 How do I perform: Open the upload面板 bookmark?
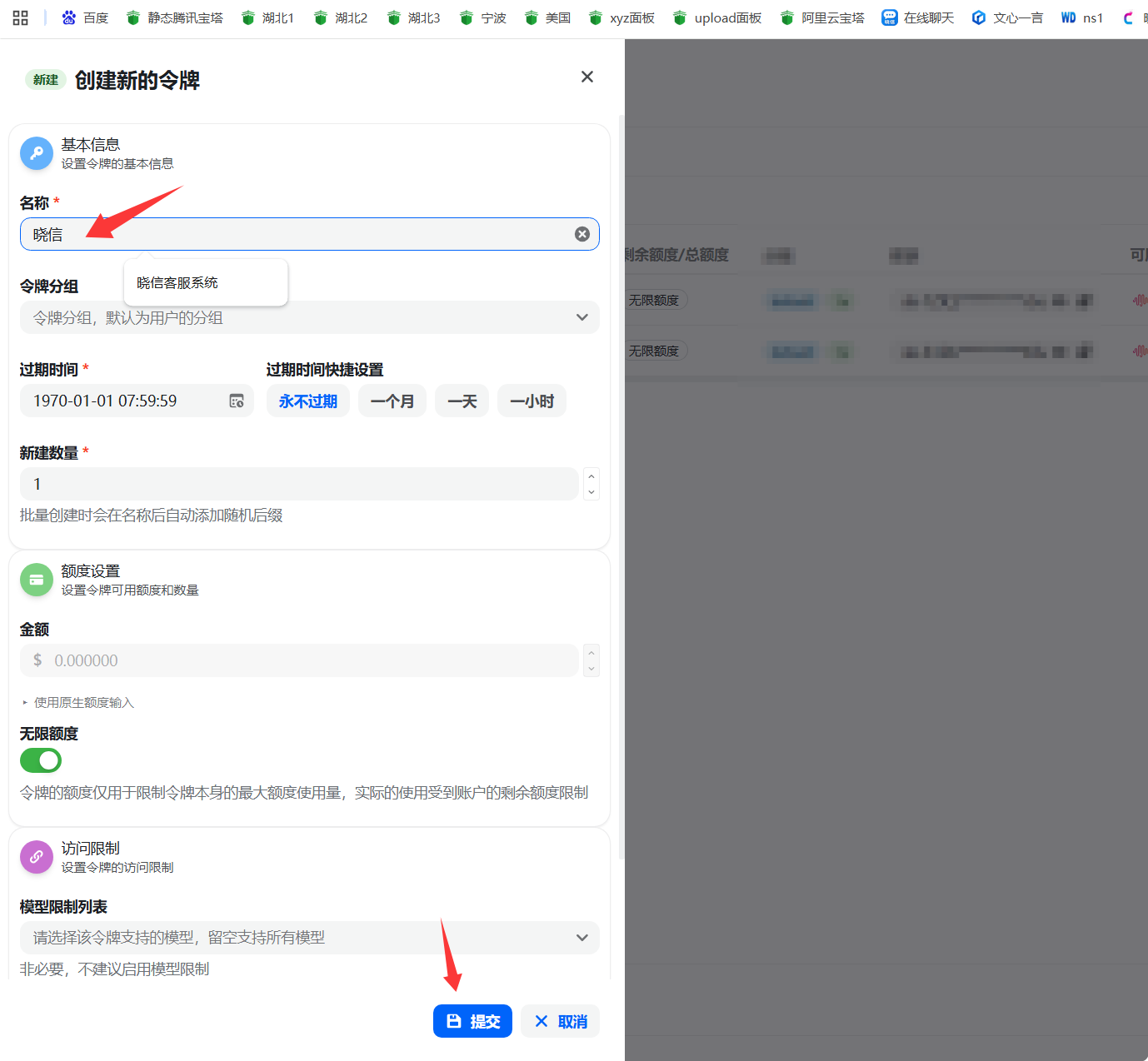(x=717, y=17)
